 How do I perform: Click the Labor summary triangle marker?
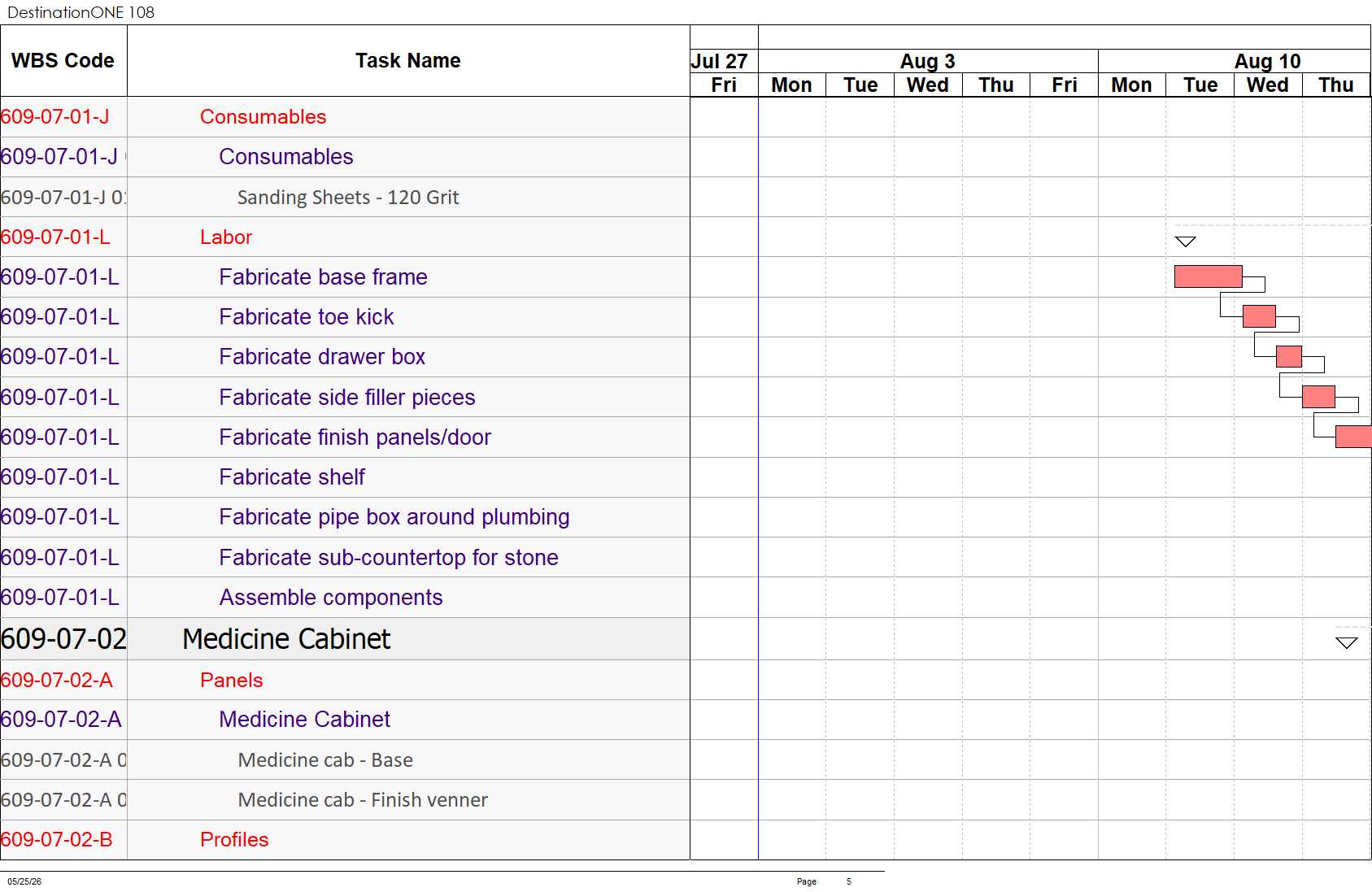(1186, 241)
